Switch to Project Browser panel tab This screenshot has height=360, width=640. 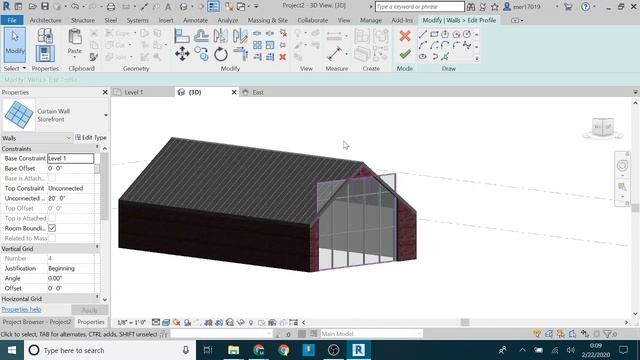tap(37, 322)
